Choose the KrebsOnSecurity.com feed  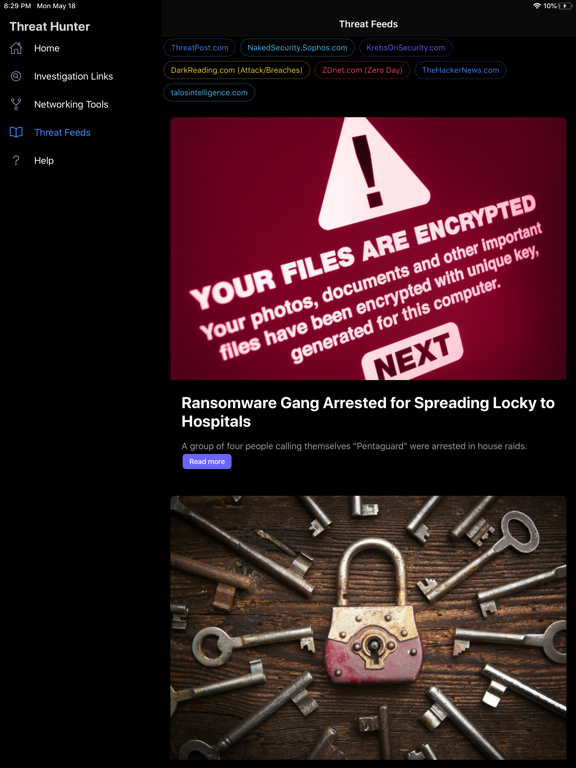(x=406, y=48)
